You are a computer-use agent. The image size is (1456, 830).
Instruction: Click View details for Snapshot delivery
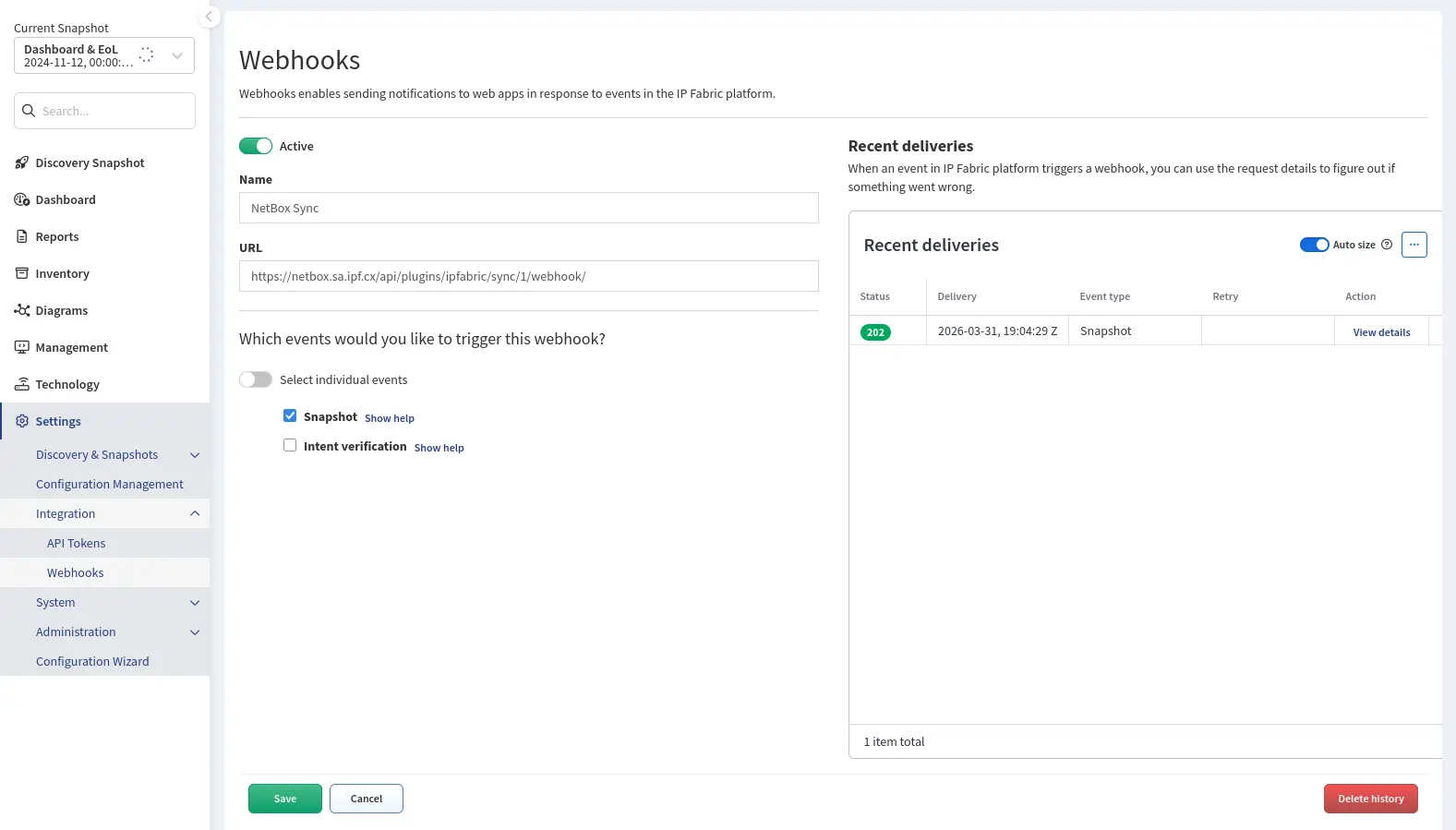(x=1381, y=332)
